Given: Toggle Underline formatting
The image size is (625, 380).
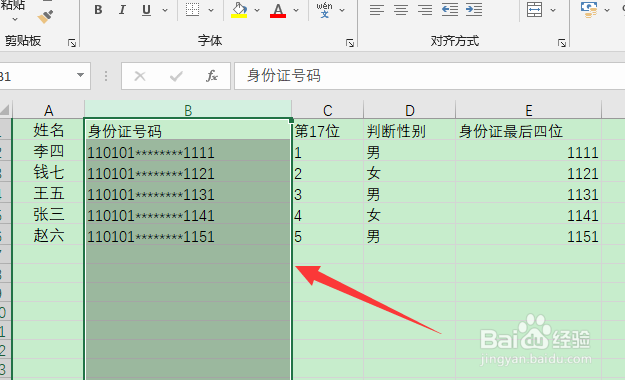Looking at the screenshot, I should point(146,10).
